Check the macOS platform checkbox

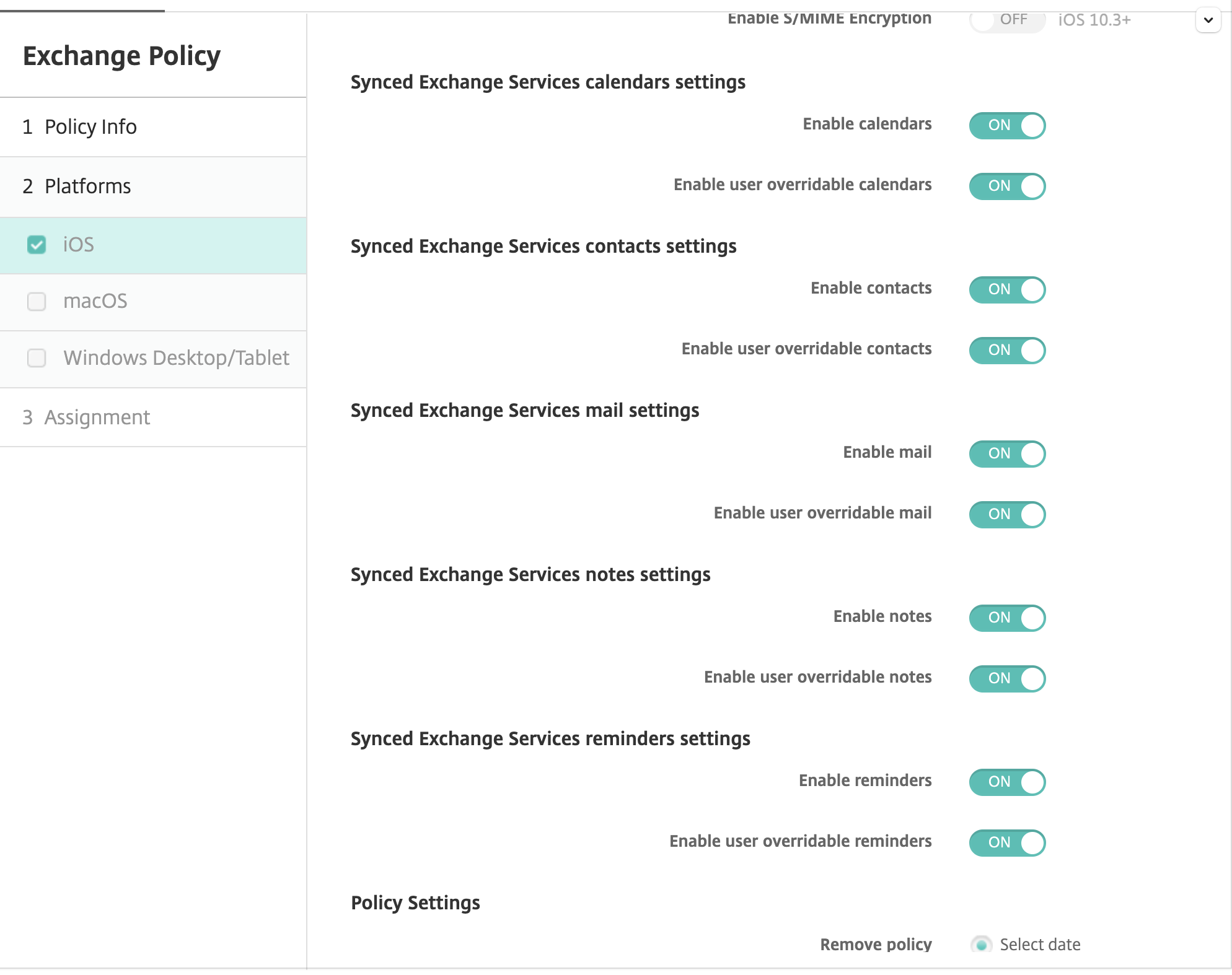pos(37,302)
